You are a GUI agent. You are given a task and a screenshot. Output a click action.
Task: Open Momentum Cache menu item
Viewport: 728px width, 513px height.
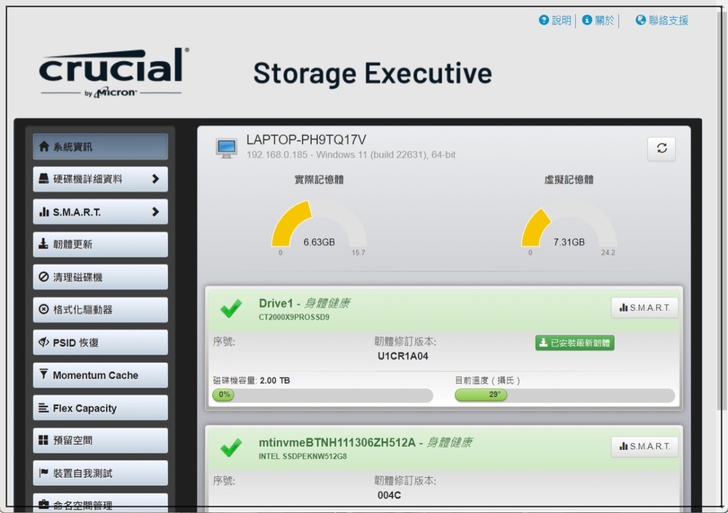pos(100,375)
